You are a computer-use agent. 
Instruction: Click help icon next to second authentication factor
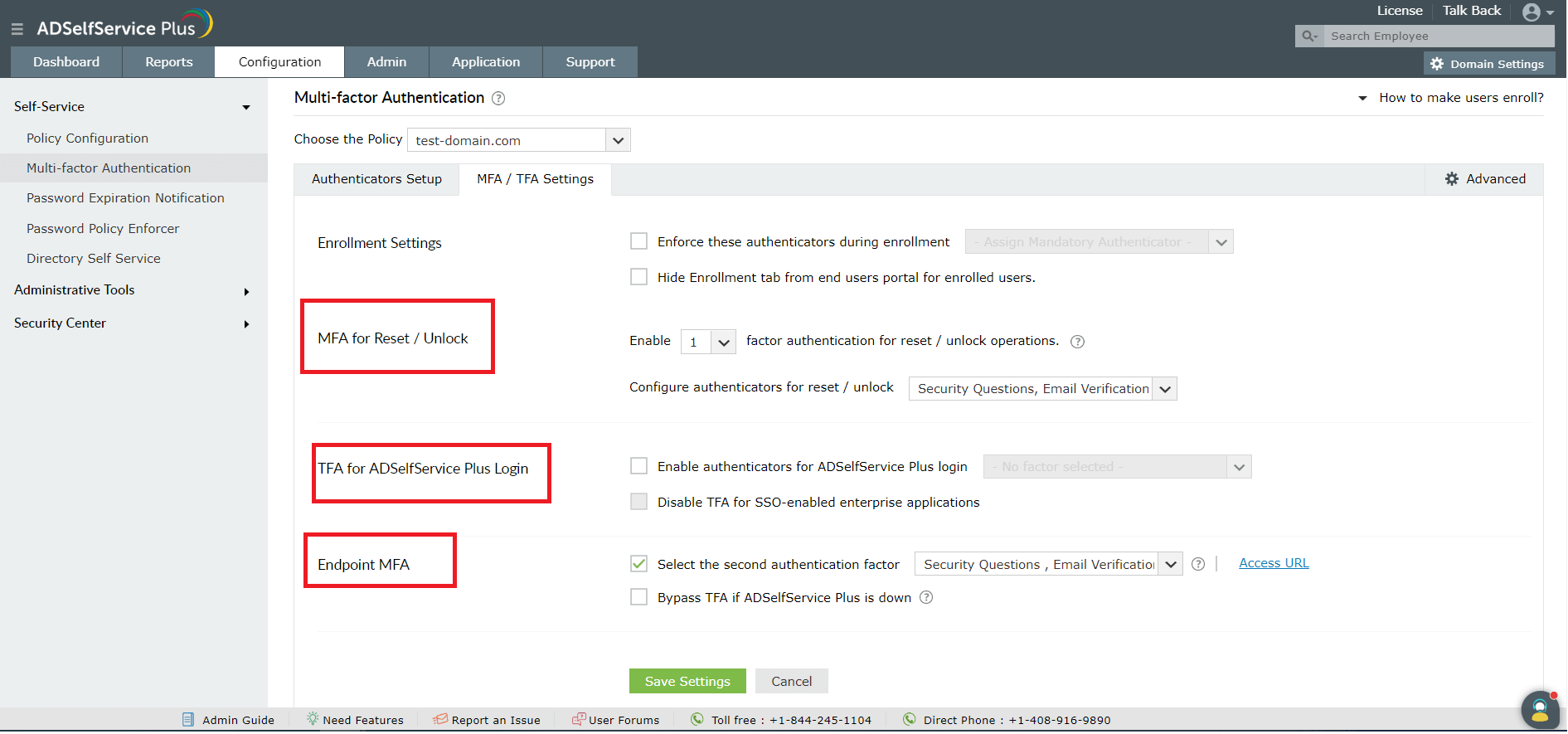pos(1198,564)
